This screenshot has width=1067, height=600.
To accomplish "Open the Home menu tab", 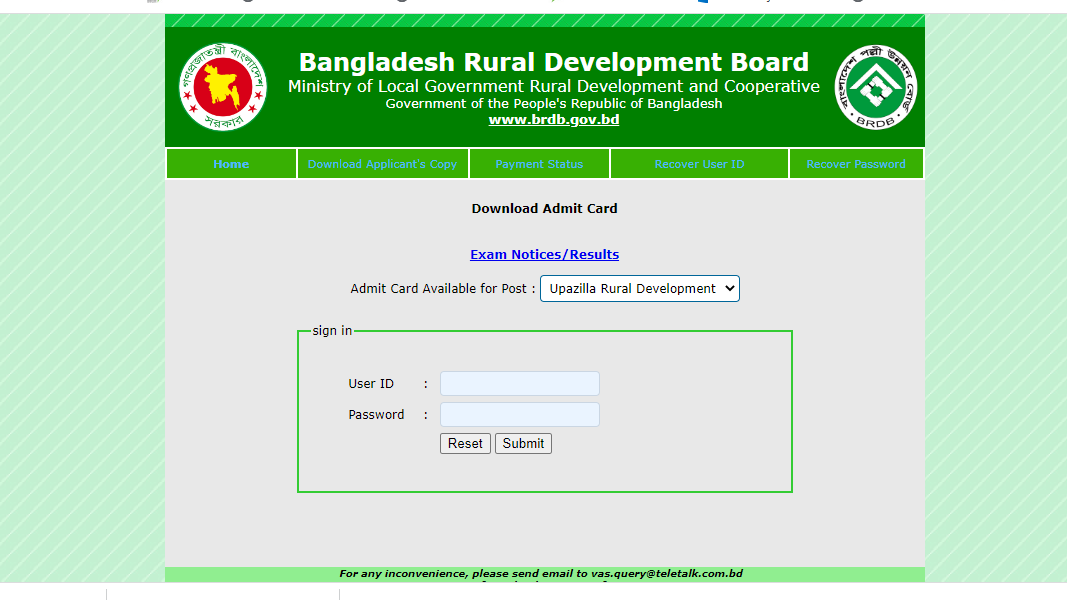I will click(x=231, y=164).
